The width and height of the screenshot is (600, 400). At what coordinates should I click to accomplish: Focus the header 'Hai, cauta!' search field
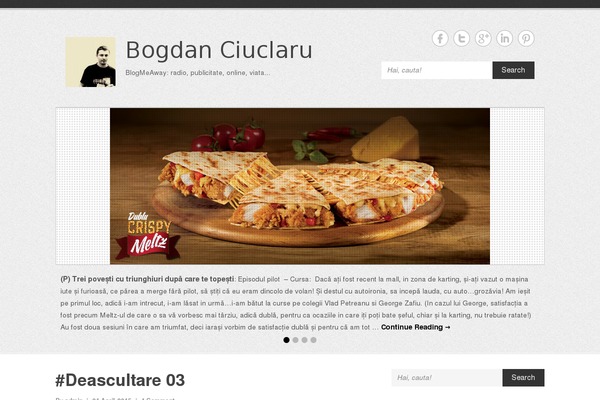click(x=437, y=70)
